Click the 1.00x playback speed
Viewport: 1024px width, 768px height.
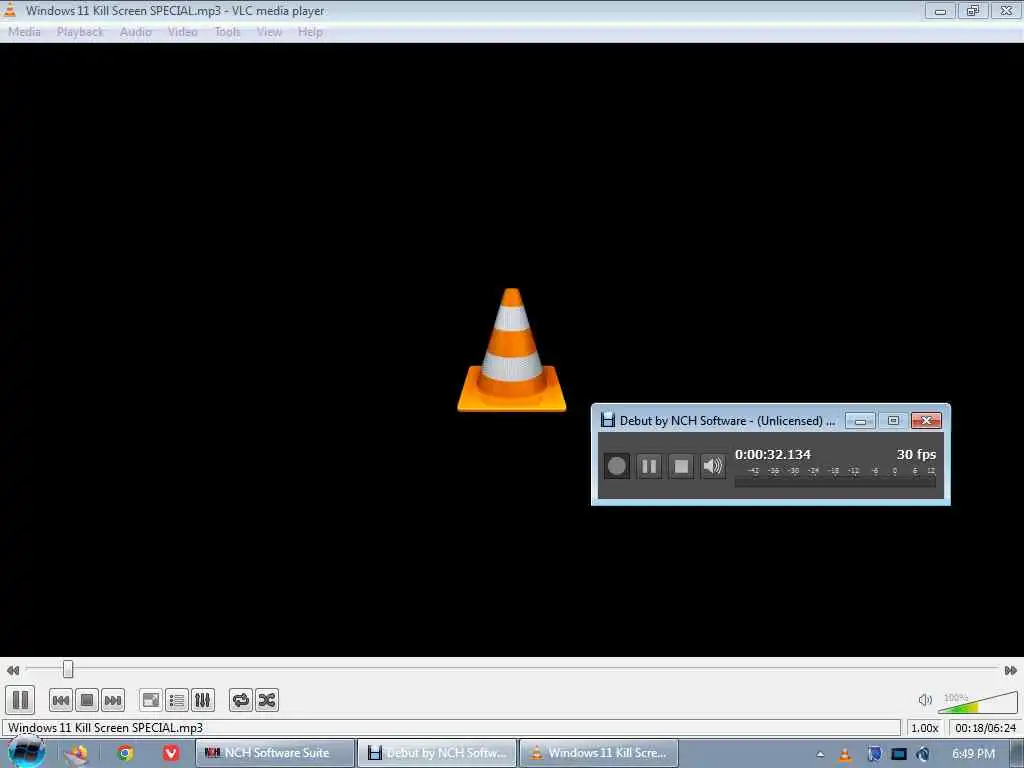[925, 728]
